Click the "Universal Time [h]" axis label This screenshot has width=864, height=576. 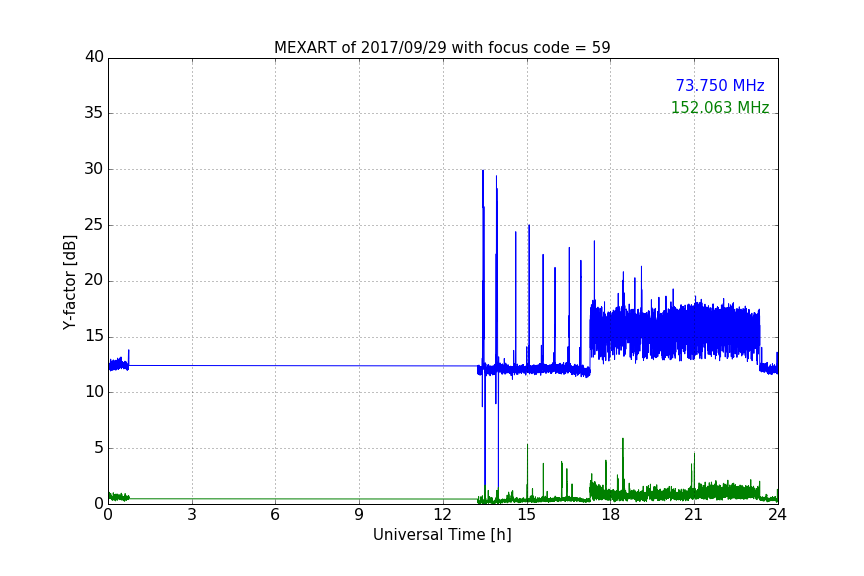pos(442,535)
